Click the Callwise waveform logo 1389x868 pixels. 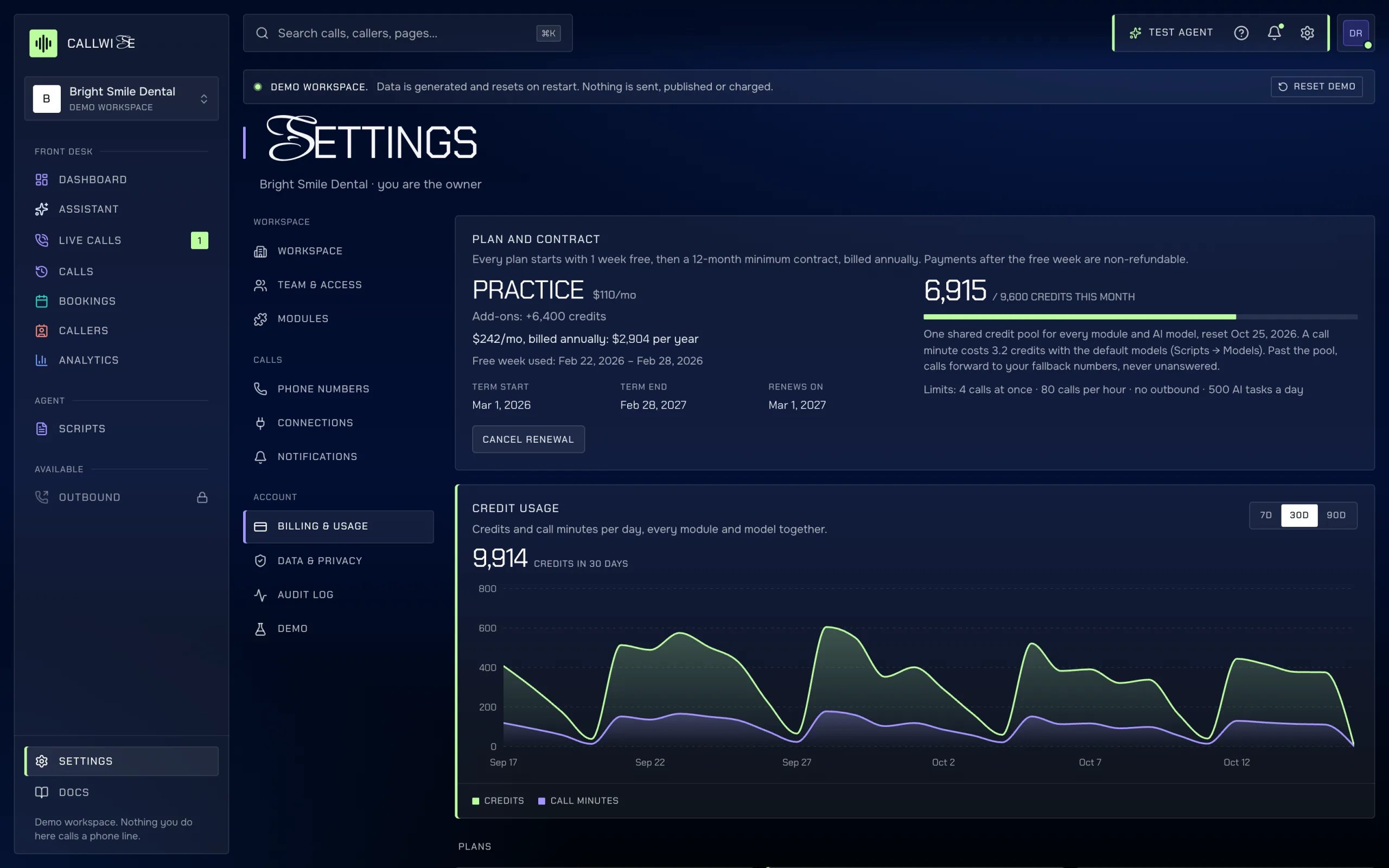click(x=43, y=43)
